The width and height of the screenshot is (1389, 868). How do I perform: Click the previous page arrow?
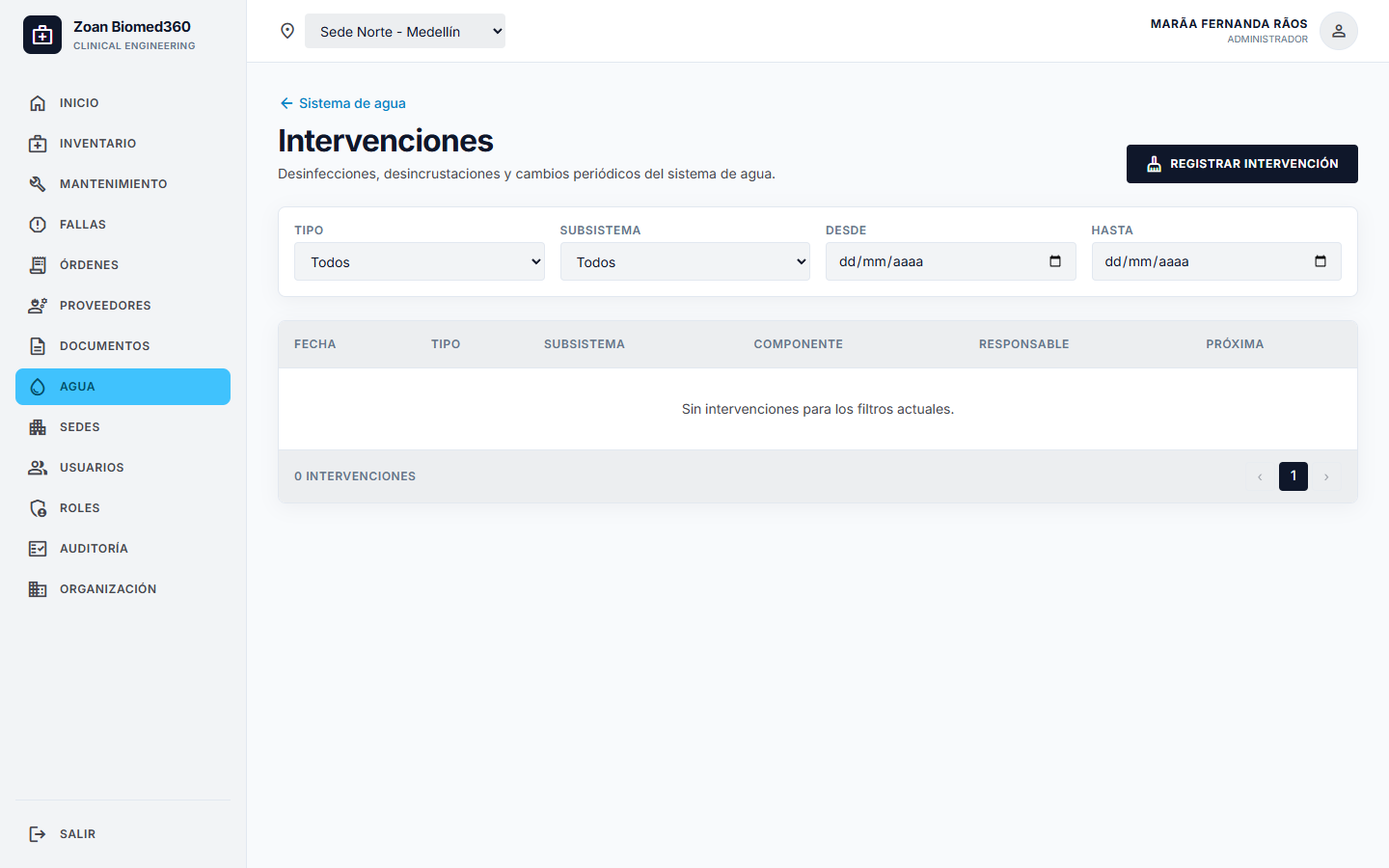tap(1260, 476)
